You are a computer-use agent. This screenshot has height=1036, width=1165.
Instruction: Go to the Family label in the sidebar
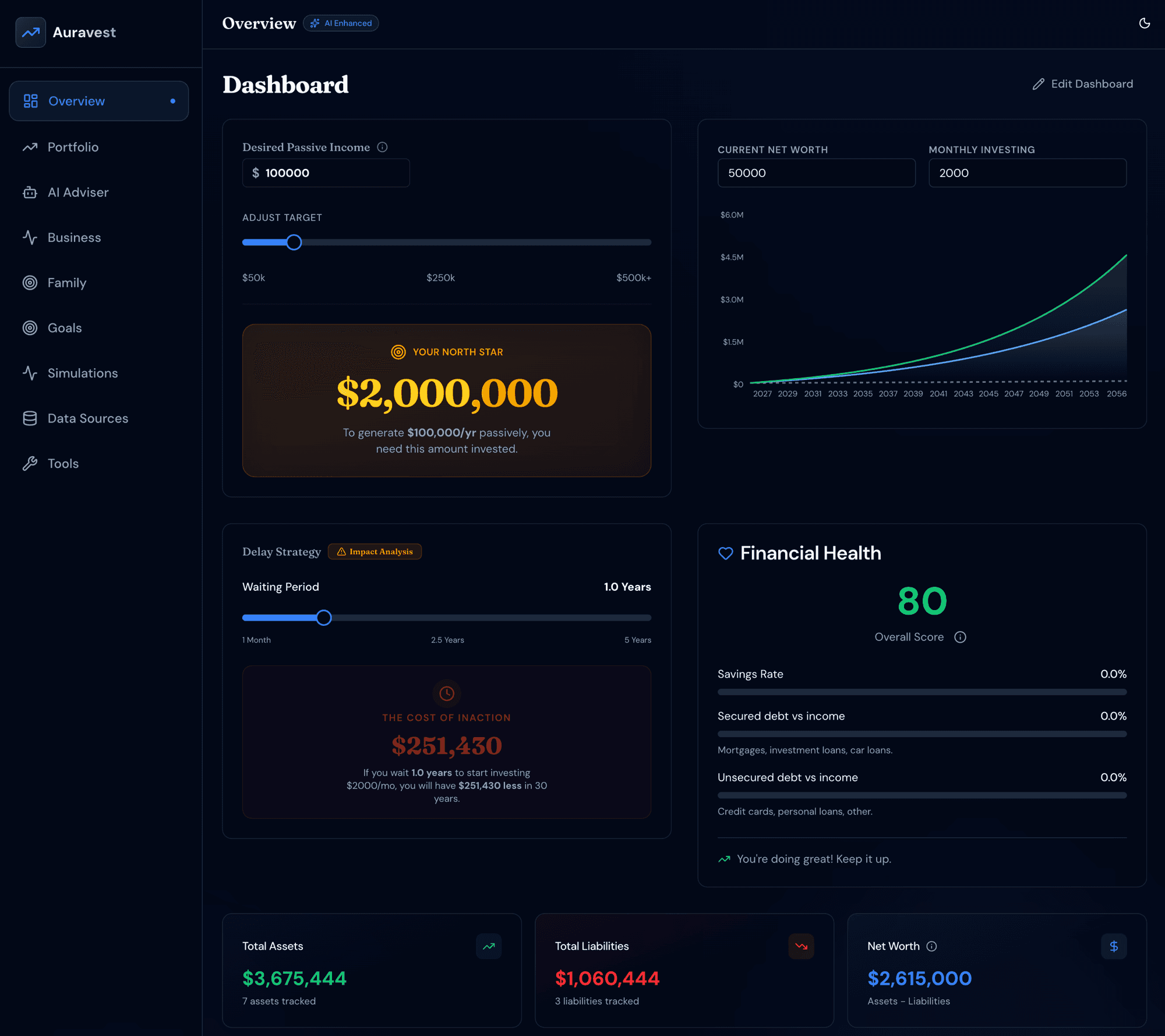[x=67, y=283]
